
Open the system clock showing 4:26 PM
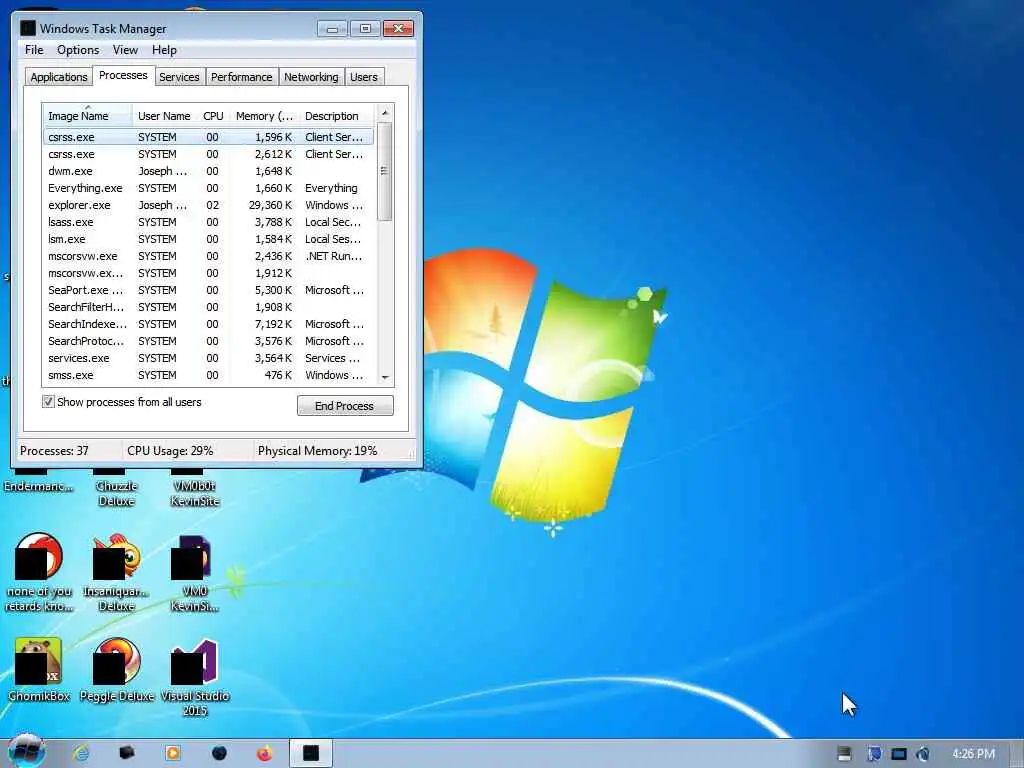point(973,754)
